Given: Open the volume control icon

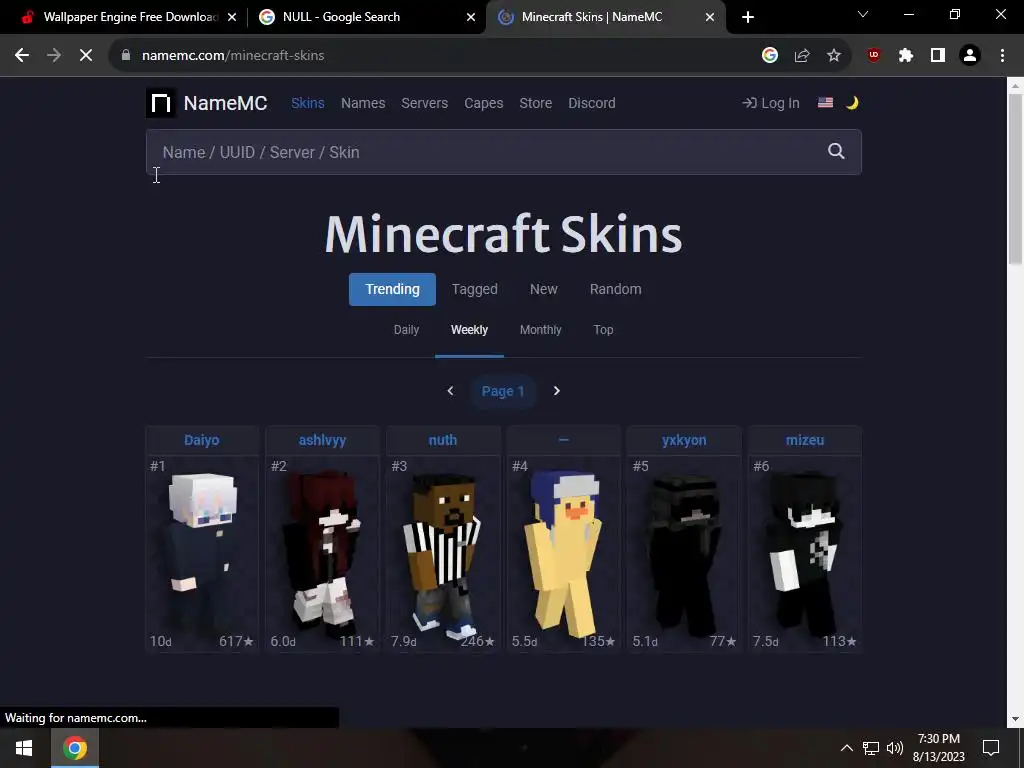Looking at the screenshot, I should click(895, 748).
